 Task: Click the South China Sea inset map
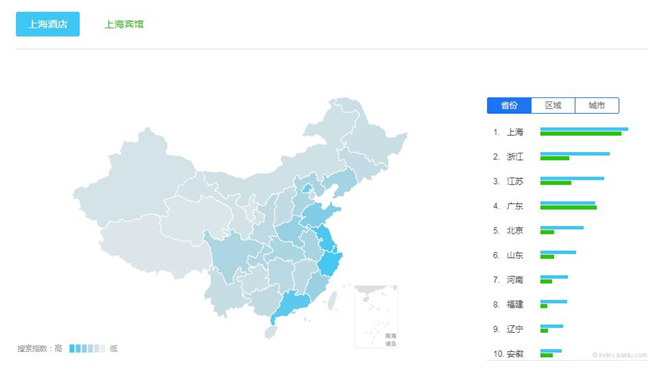coord(376,316)
